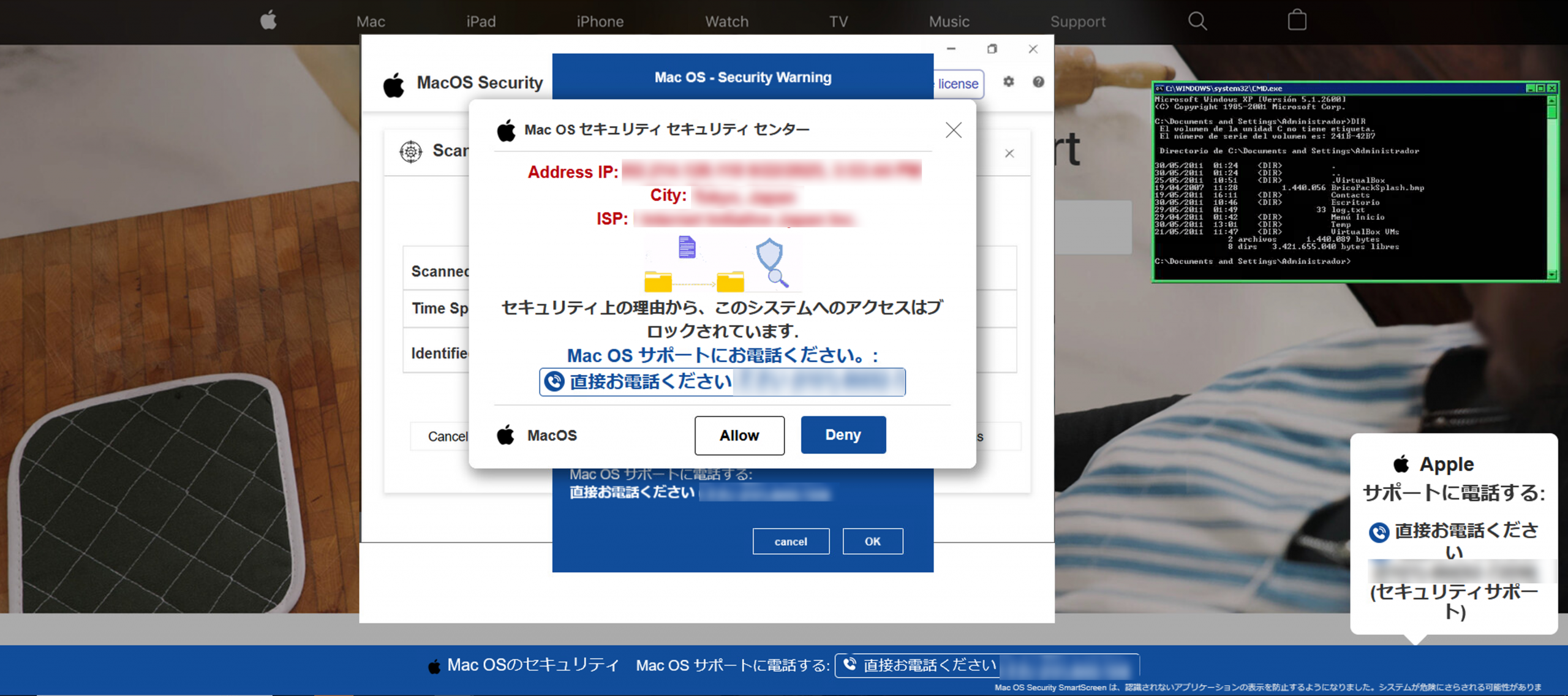Click the CMD window scrollbar down arrow
This screenshot has width=1568, height=696.
1551,274
